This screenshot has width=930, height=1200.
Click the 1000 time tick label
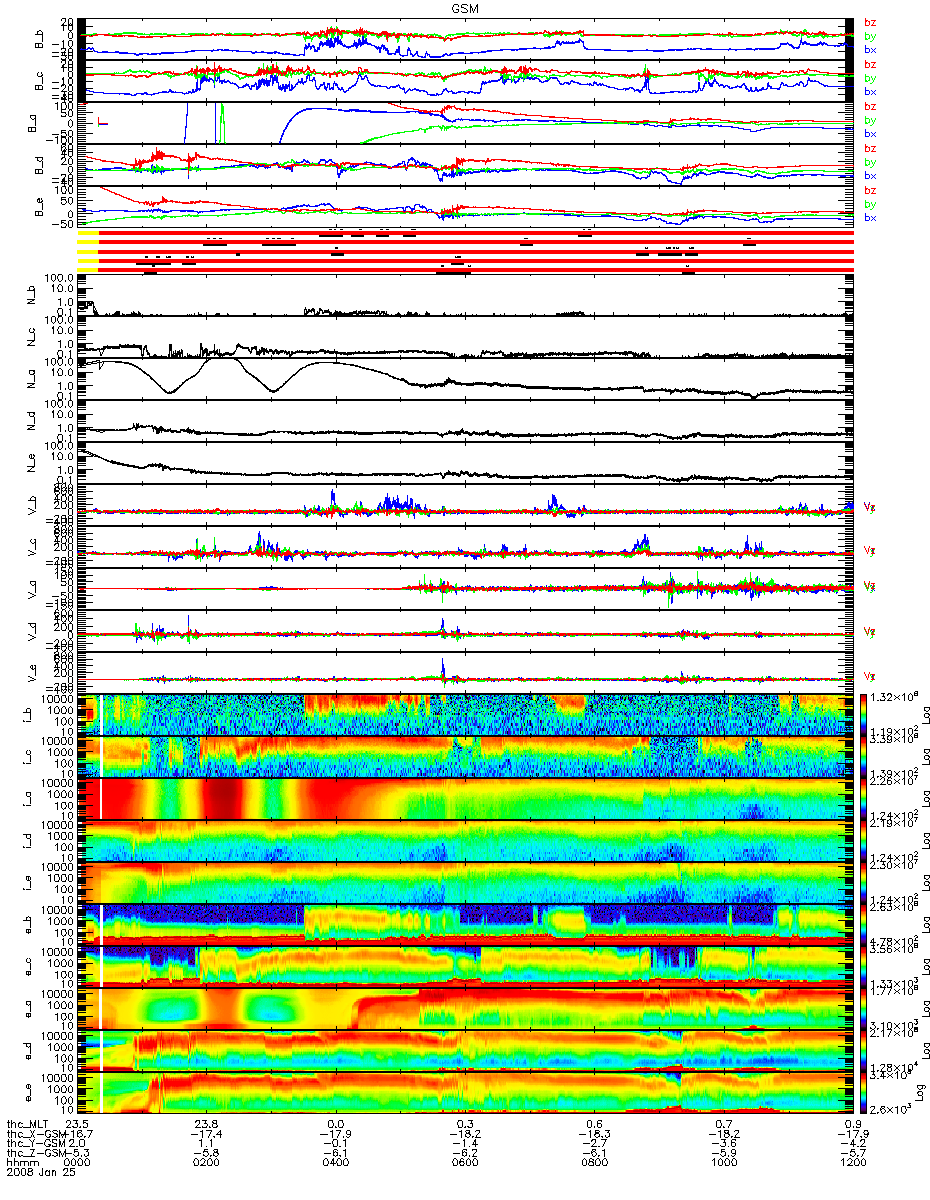(722, 1163)
